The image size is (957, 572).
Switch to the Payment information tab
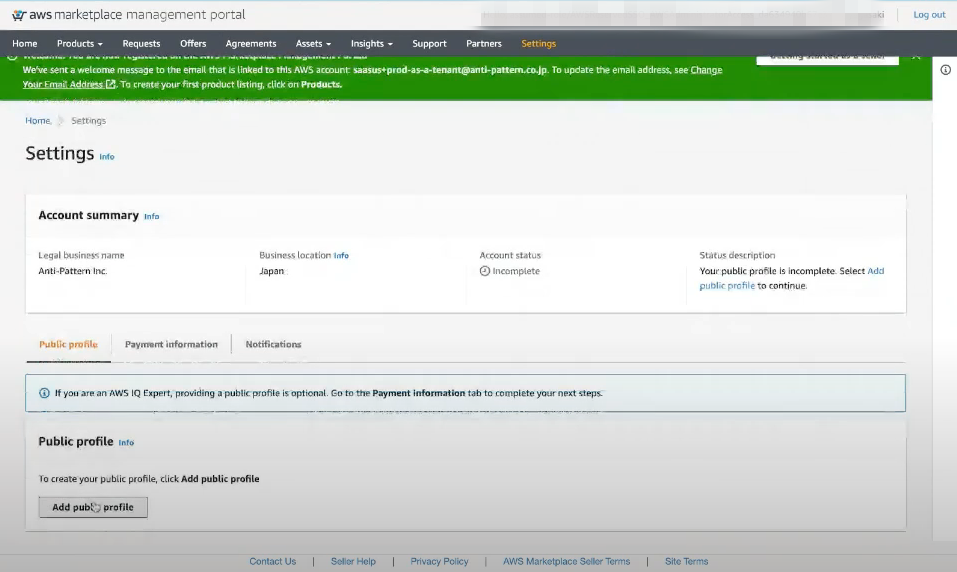[171, 344]
